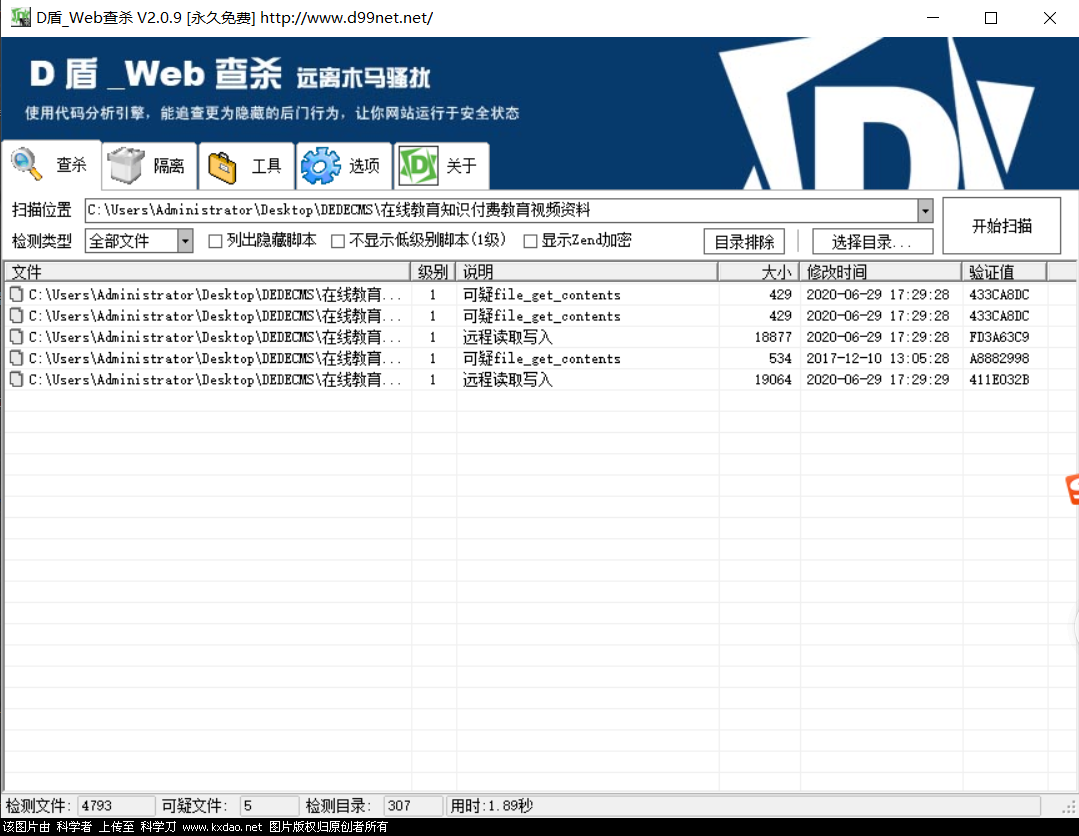Click 可疑file_get_contents in the 534 row
Viewport: 1079px width, 836px height.
tap(542, 358)
